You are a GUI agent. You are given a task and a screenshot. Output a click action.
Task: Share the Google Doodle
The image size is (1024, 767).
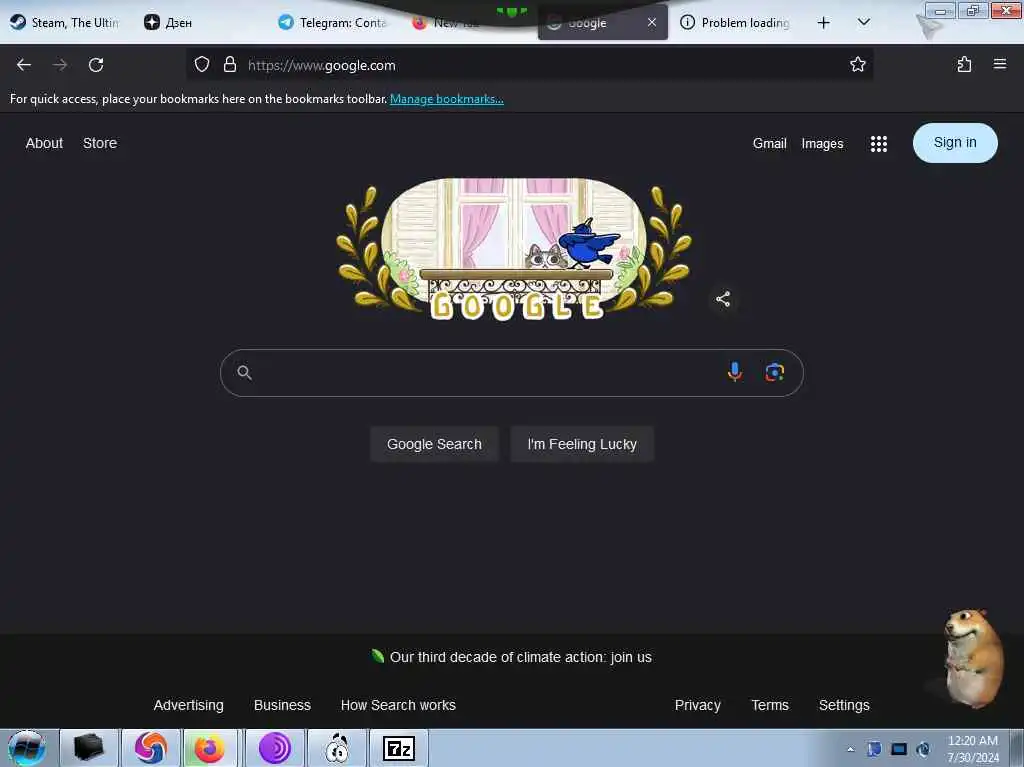(x=723, y=299)
